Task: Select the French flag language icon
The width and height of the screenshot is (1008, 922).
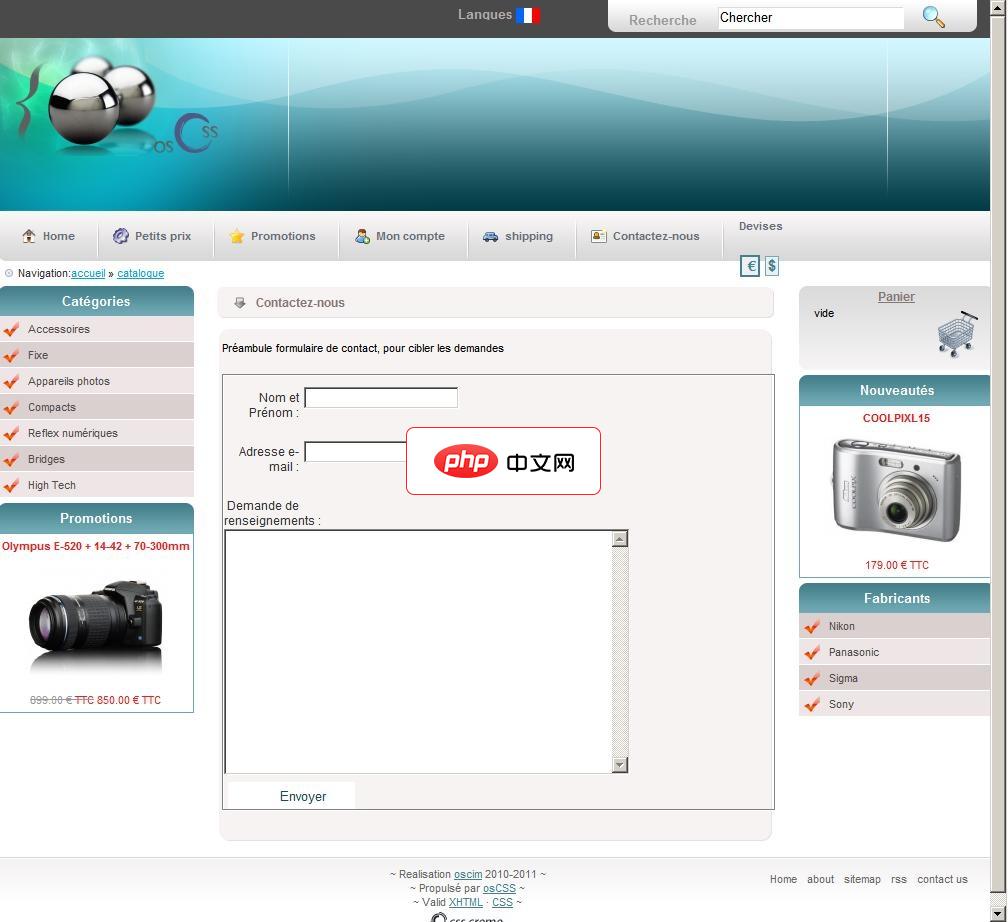Action: click(528, 15)
